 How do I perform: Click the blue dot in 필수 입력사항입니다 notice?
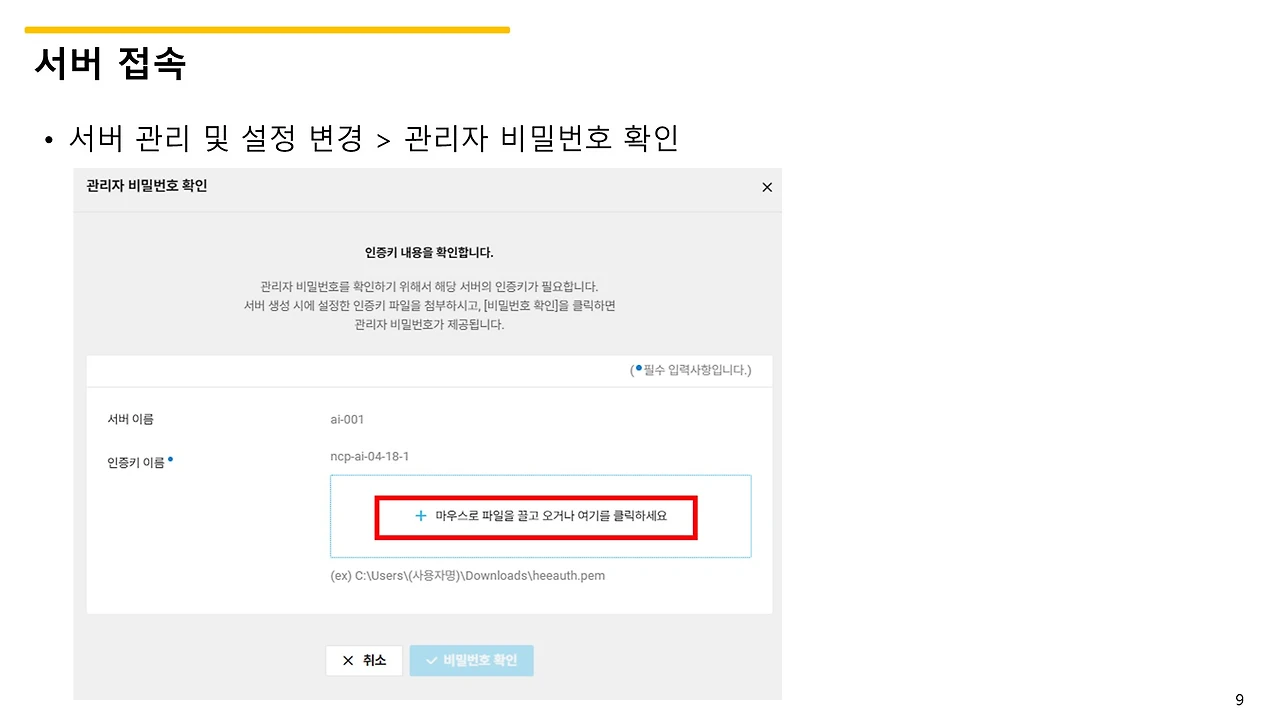coord(637,367)
